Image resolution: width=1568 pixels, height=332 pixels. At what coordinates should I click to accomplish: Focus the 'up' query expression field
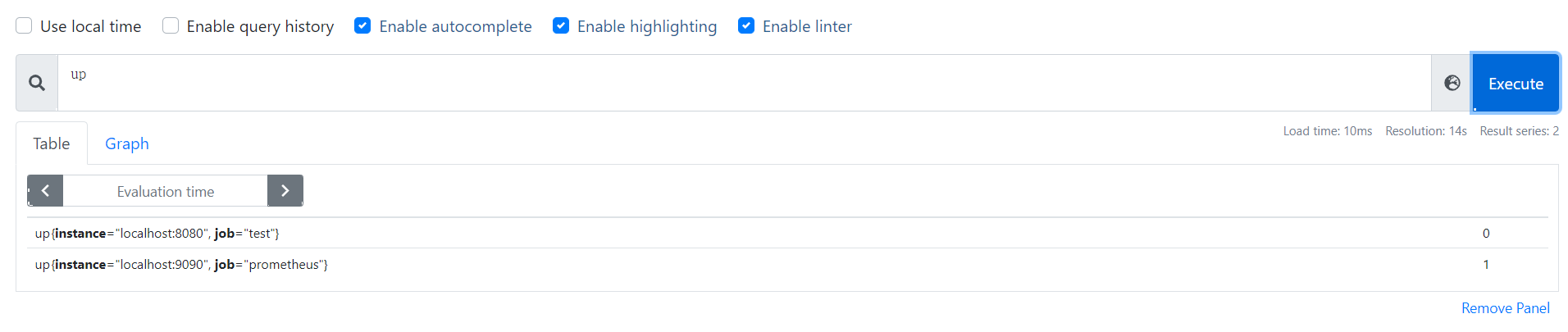pyautogui.click(x=738, y=82)
